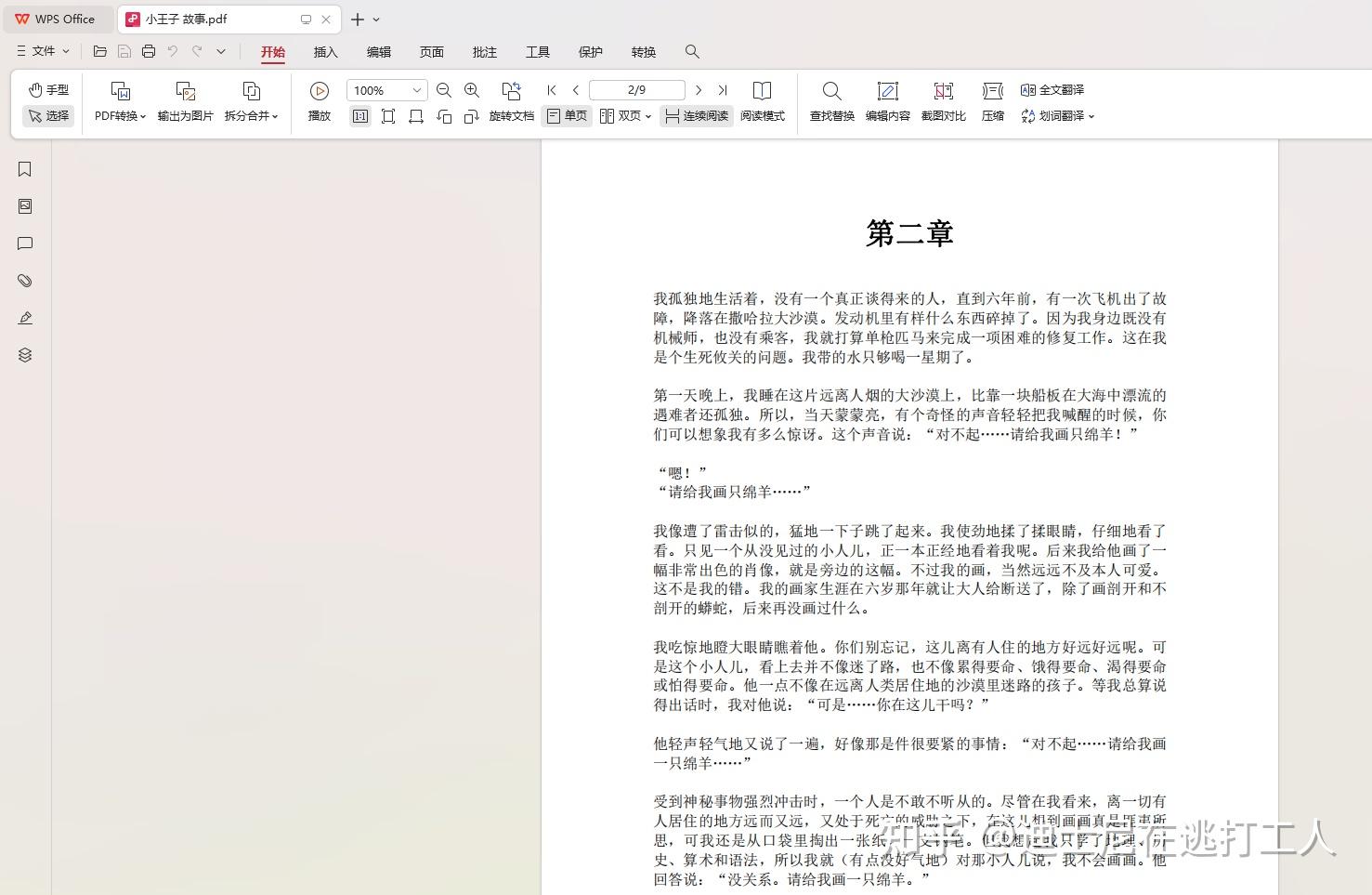Open 截图对比 screenshot compare tool

point(944,102)
